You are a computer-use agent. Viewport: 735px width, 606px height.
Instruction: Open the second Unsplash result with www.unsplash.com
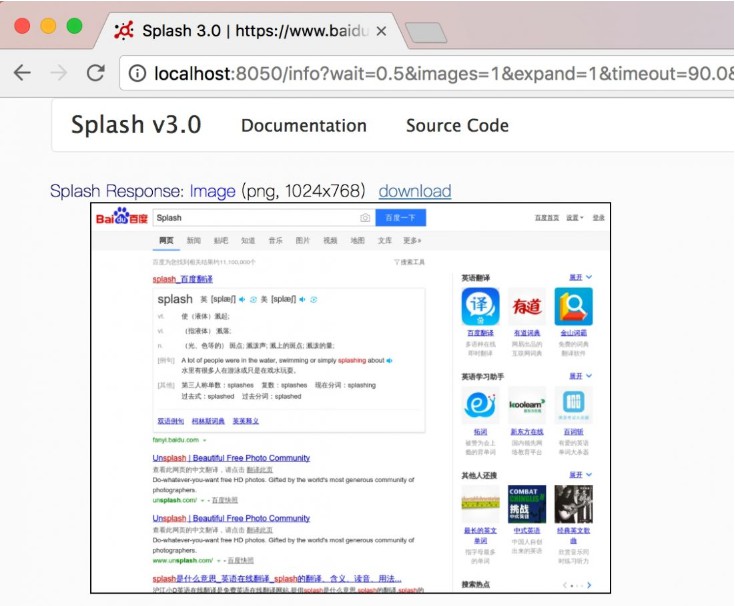[x=231, y=518]
